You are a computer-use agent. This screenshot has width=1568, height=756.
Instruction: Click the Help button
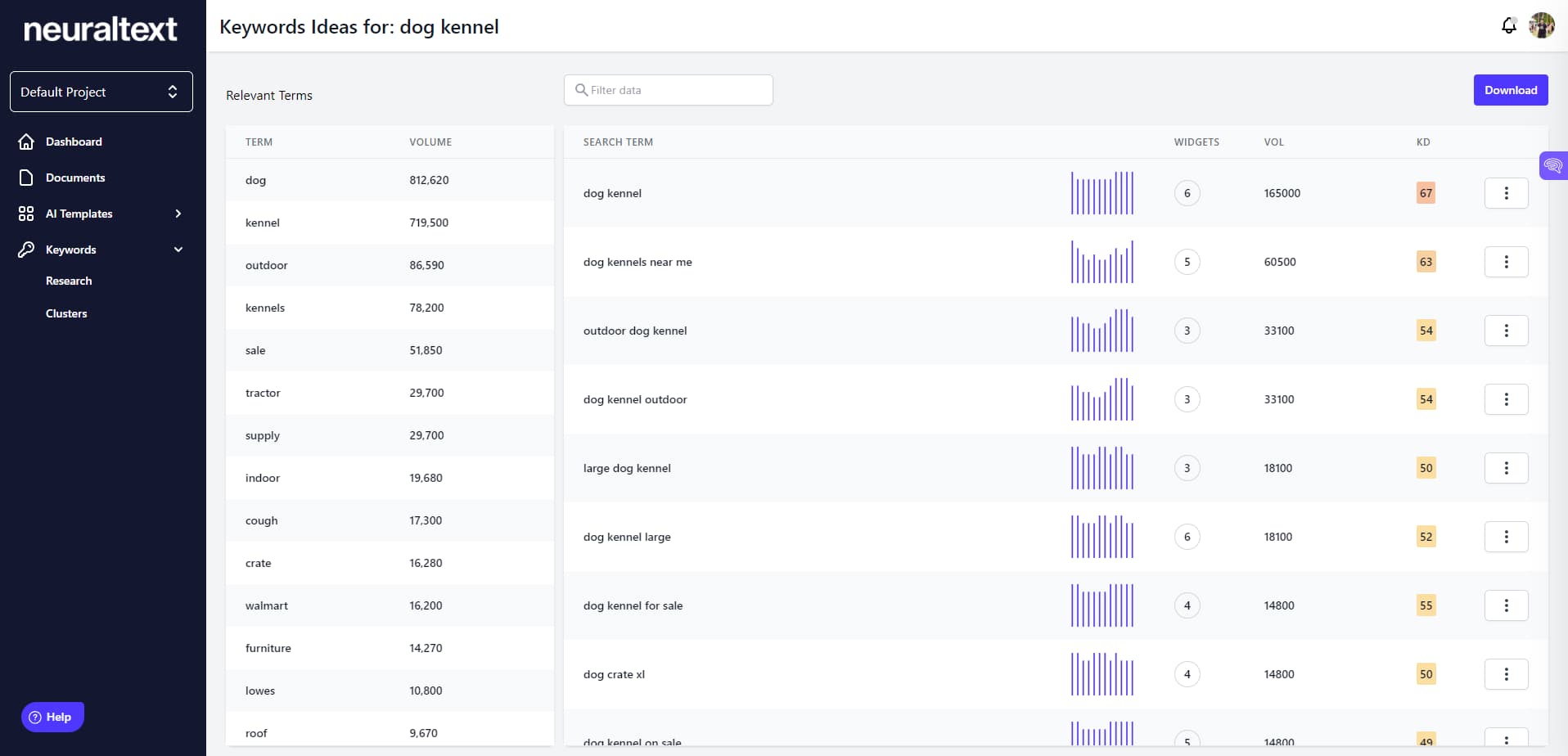pos(52,717)
